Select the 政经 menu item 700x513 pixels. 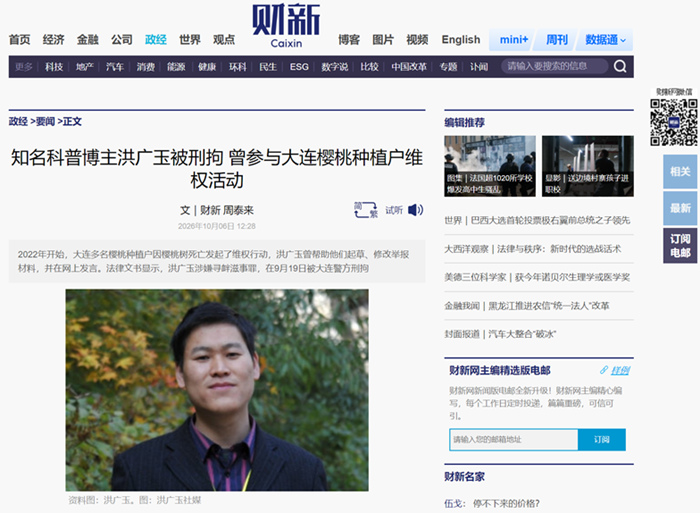156,40
